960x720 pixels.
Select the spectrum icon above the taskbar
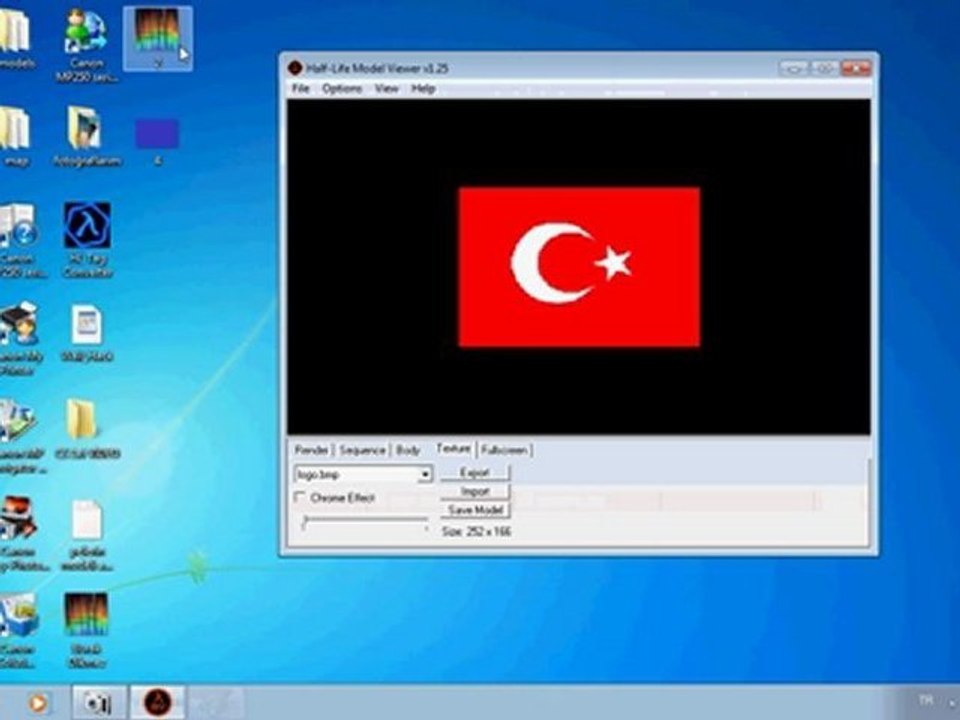pos(87,629)
